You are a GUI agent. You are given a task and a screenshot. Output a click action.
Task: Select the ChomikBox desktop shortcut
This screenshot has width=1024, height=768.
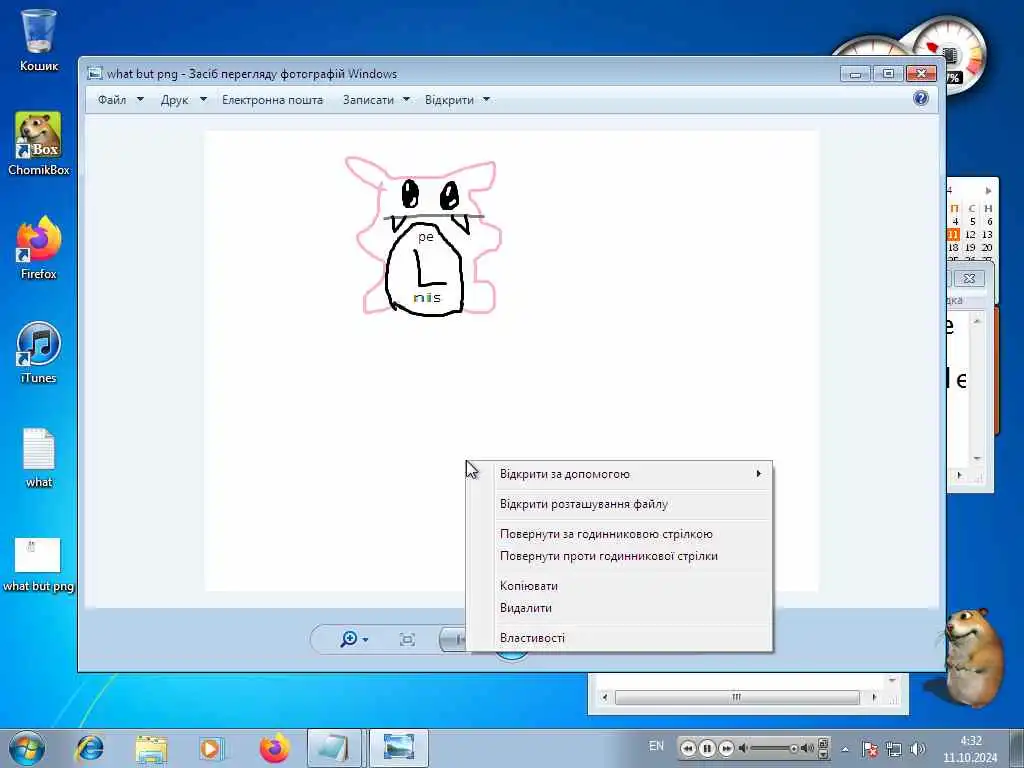[39, 143]
